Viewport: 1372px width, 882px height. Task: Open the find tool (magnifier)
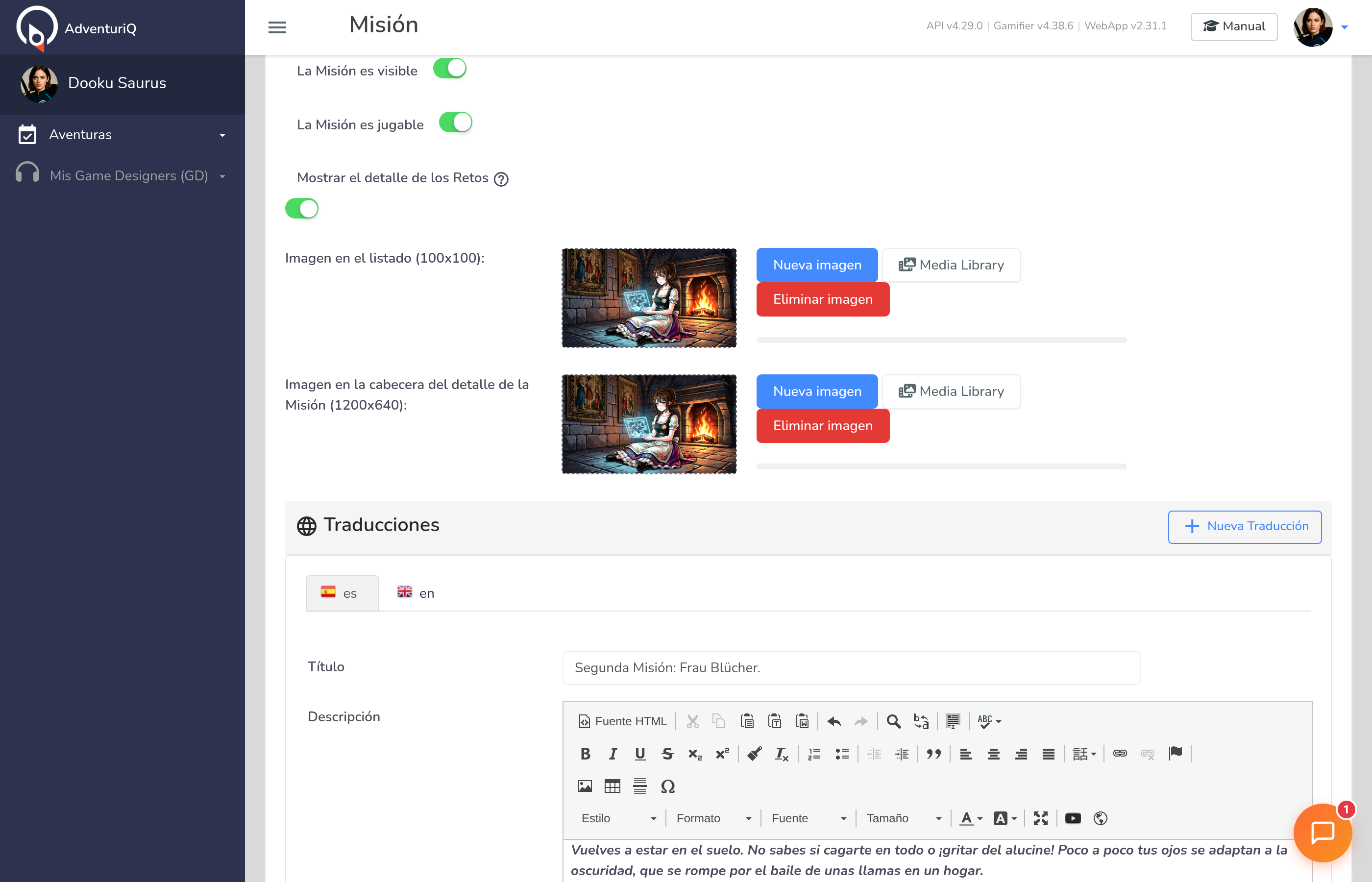pyautogui.click(x=894, y=721)
